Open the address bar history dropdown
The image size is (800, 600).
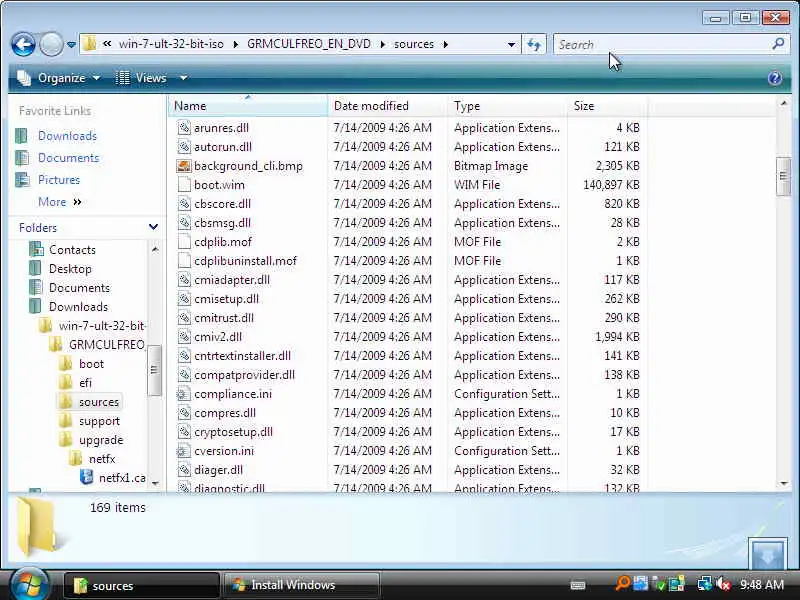[511, 44]
